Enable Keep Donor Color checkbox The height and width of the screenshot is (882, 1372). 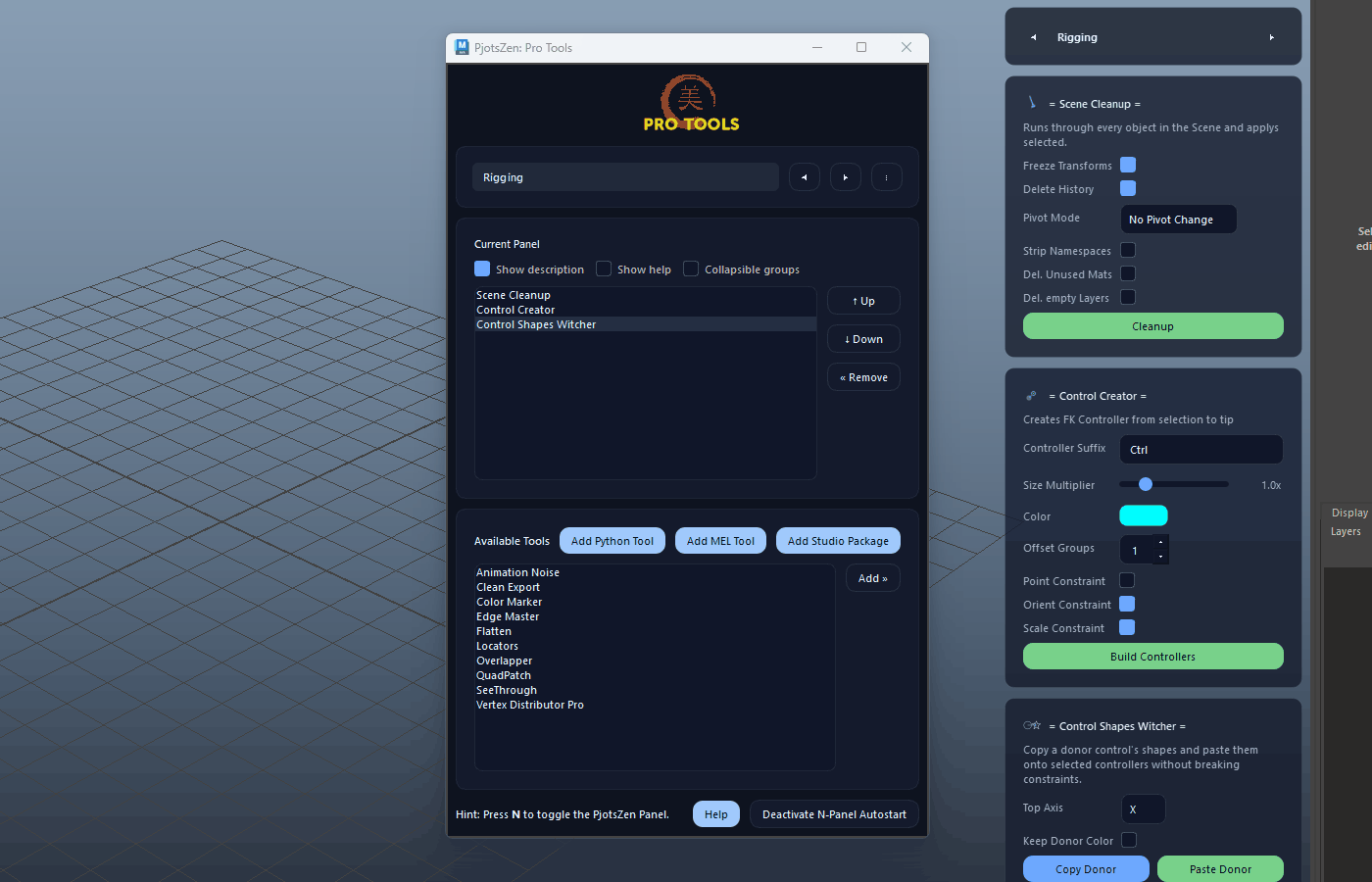click(x=1129, y=840)
